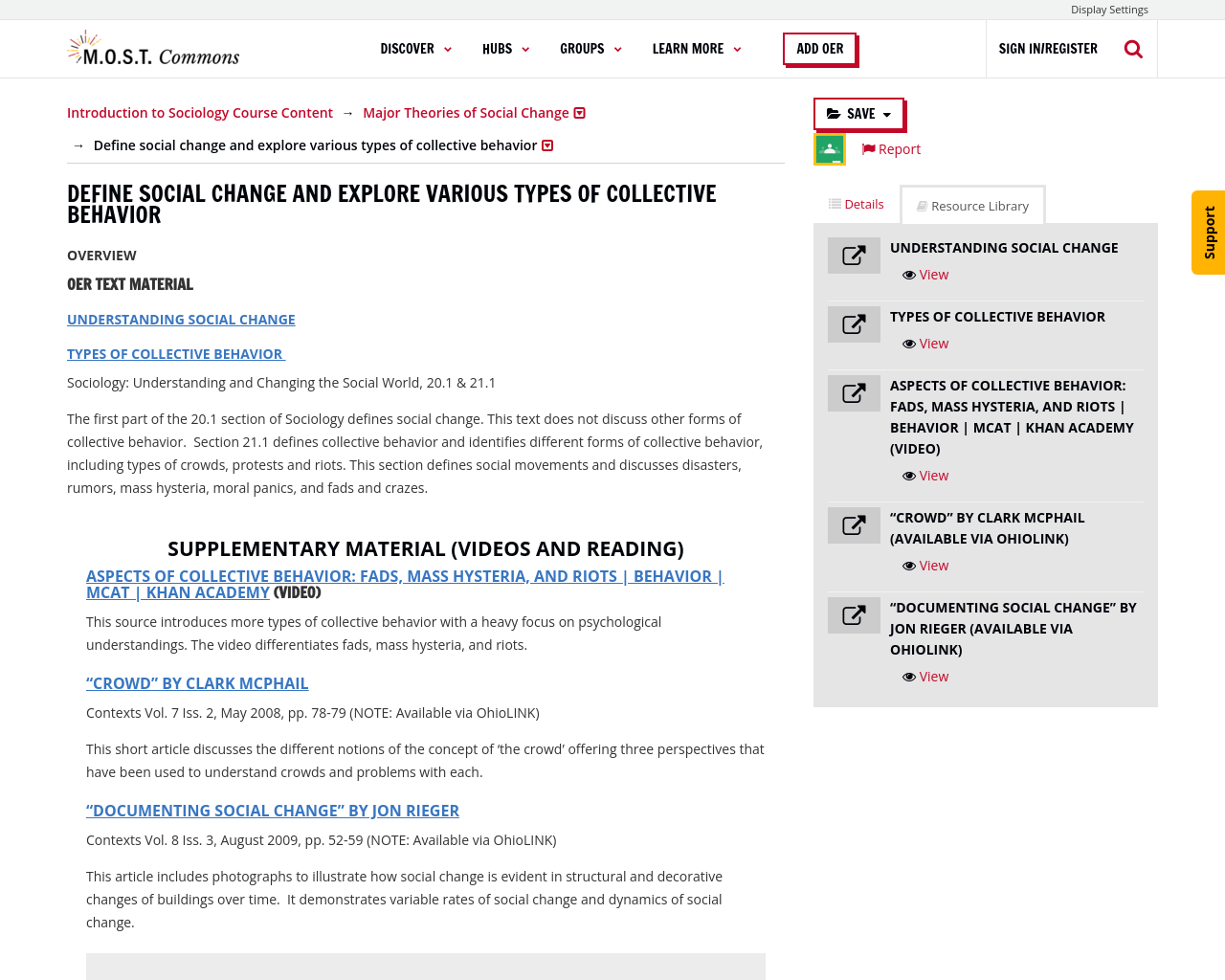This screenshot has width=1225, height=980.
Task: Open Sign In/Register link
Action: [x=1048, y=49]
